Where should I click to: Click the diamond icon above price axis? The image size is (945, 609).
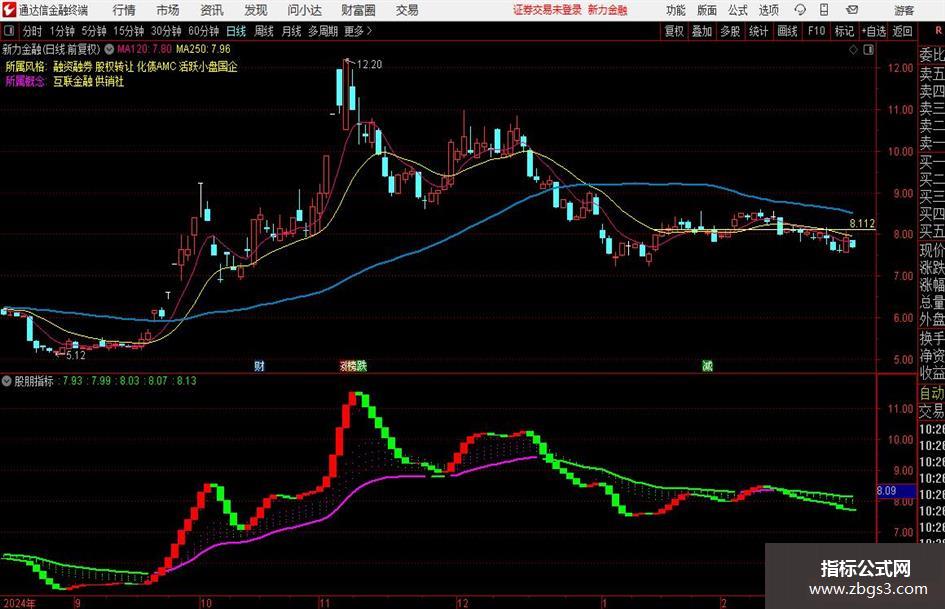853,50
